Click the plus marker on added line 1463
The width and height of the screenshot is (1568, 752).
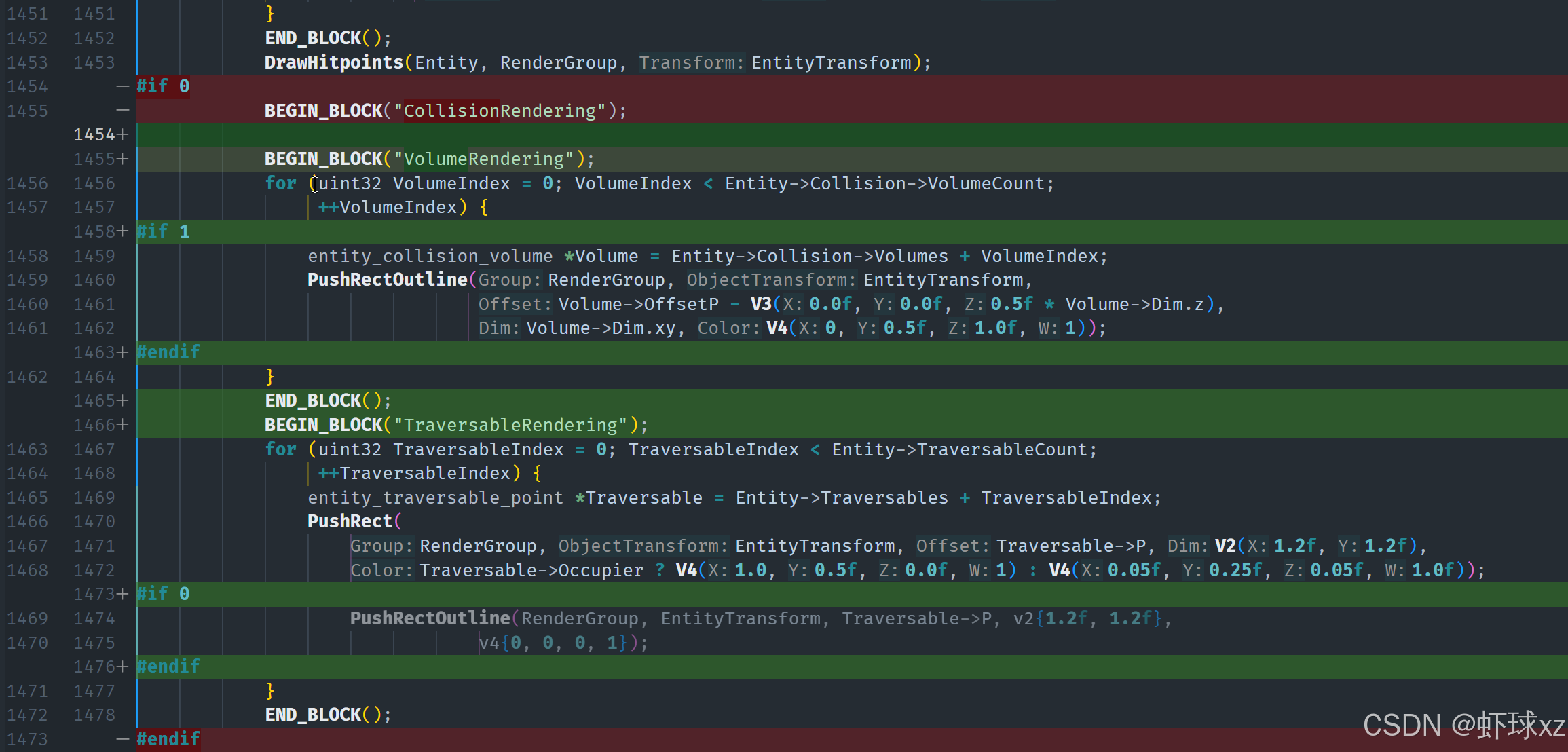123,352
